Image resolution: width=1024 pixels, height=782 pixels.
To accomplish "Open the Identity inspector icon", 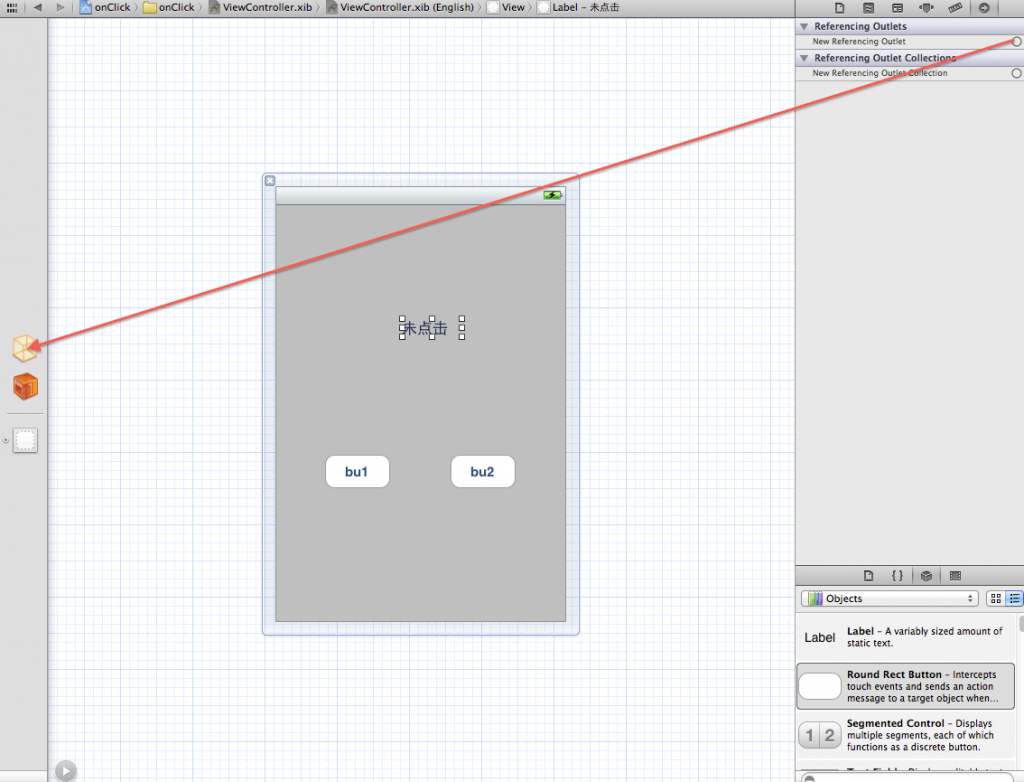I will coord(897,8).
